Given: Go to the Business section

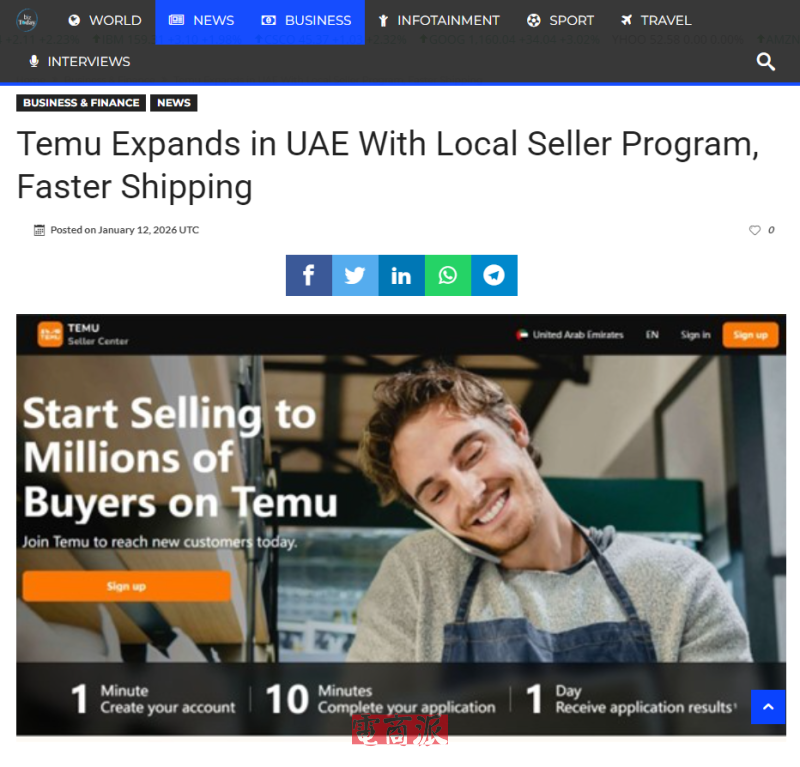Looking at the screenshot, I should click(x=306, y=20).
